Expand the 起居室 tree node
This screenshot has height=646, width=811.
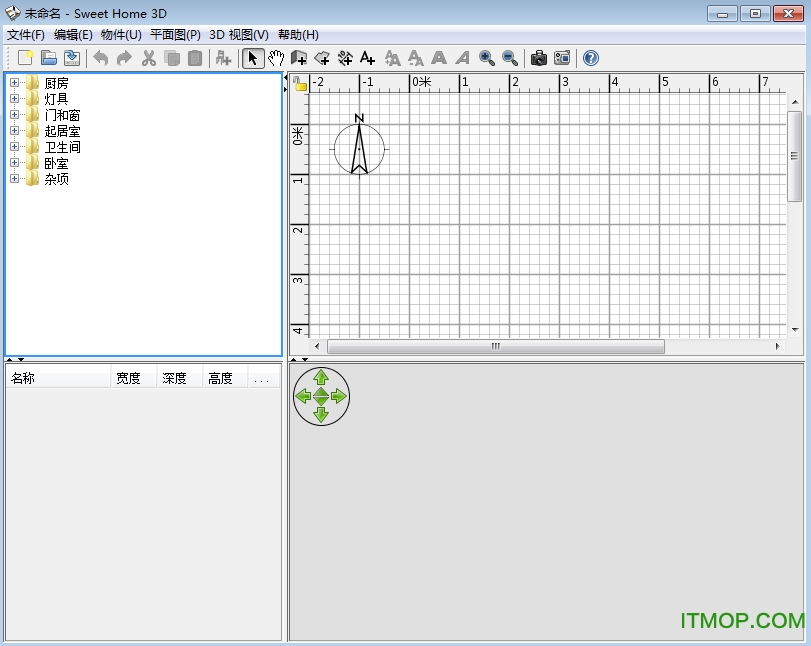(x=14, y=131)
